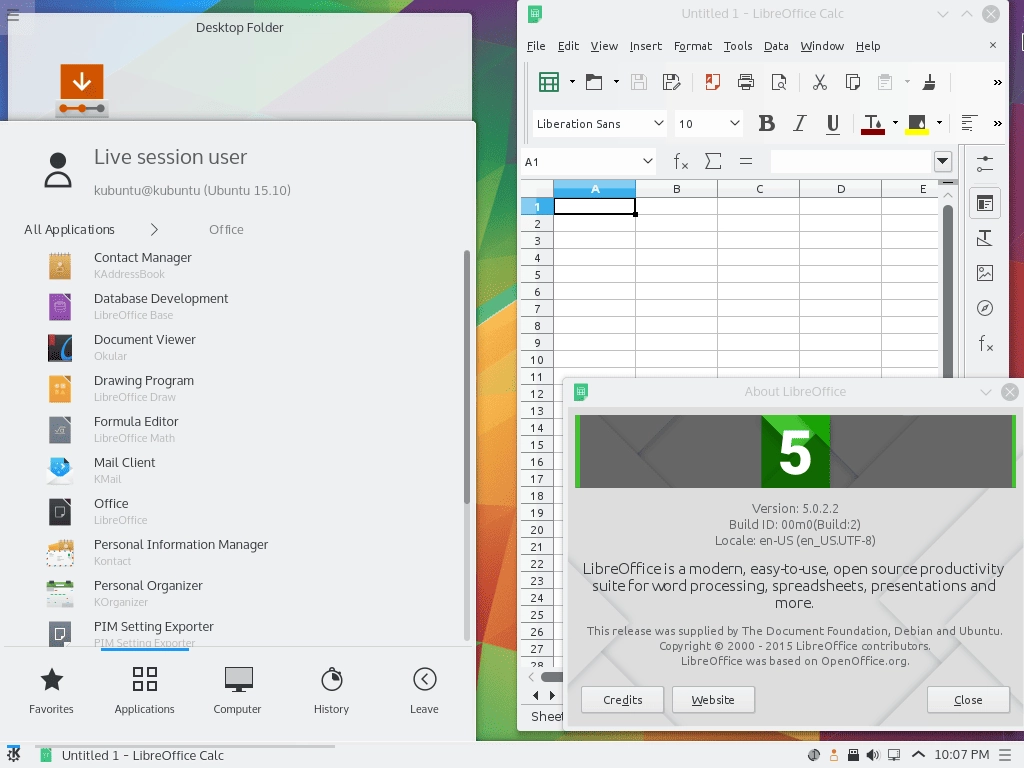Switch to the Computer tab in launcher
Screen dimensions: 1024x768
238,690
